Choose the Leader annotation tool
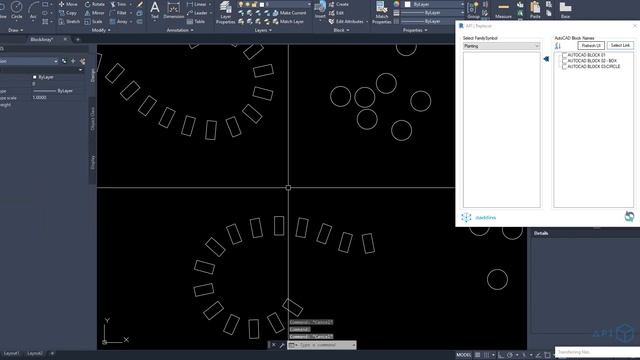The width and height of the screenshot is (640, 360). click(197, 13)
